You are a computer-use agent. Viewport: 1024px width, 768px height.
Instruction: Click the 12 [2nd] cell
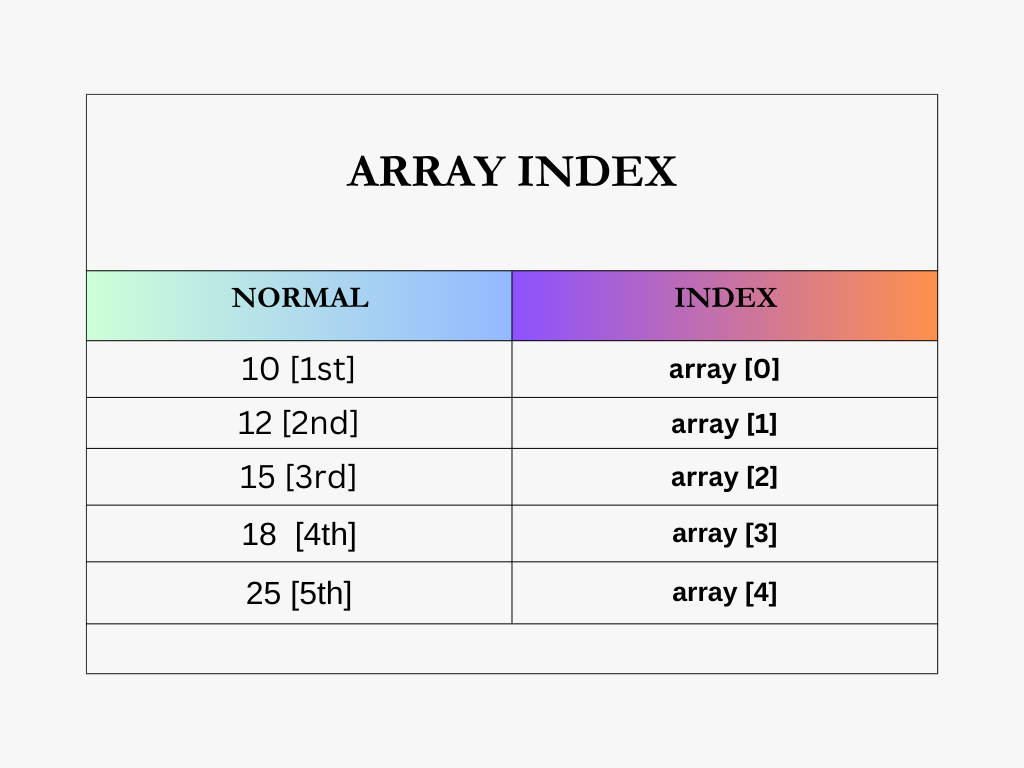(299, 423)
